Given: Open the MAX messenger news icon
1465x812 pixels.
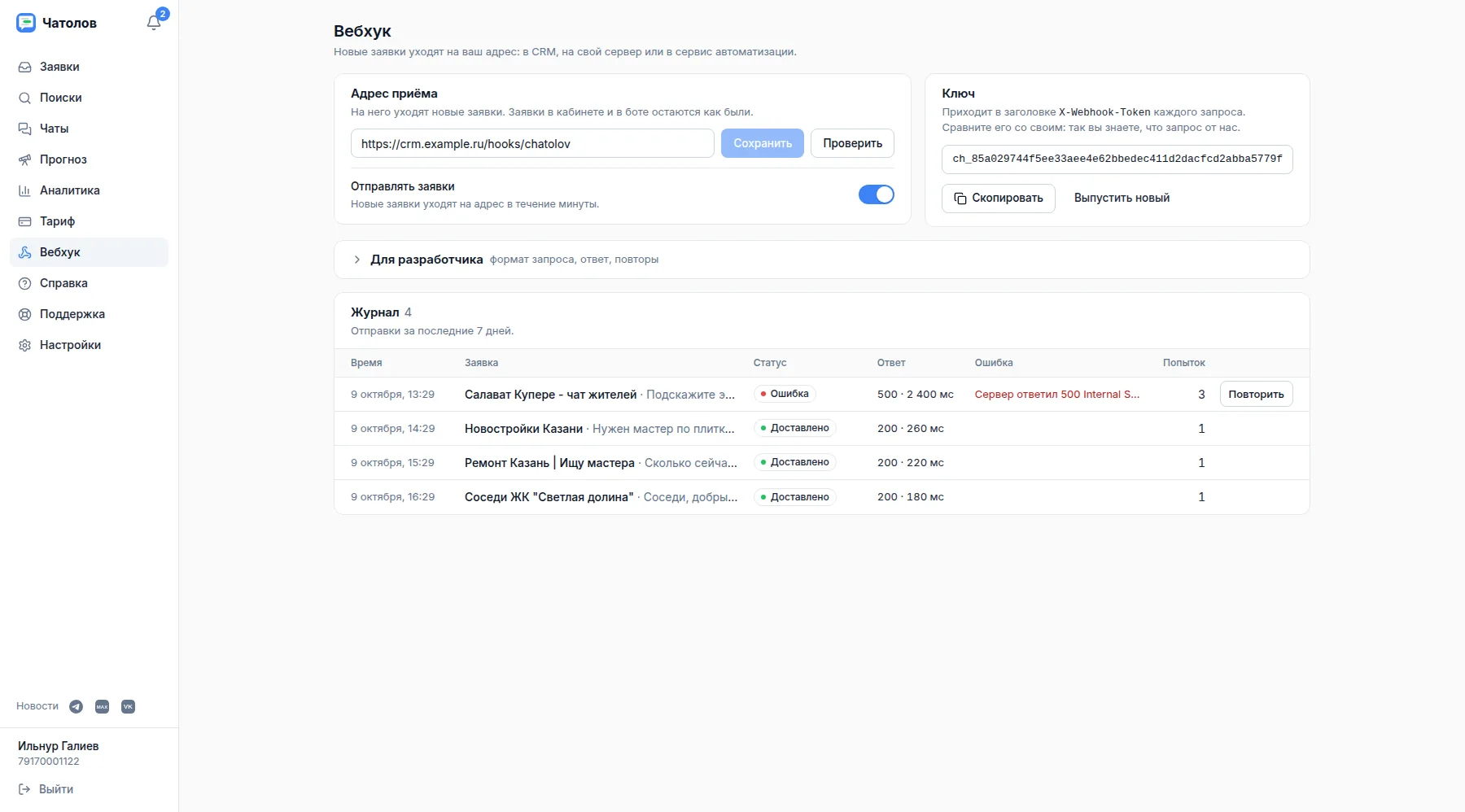Looking at the screenshot, I should click(x=102, y=706).
